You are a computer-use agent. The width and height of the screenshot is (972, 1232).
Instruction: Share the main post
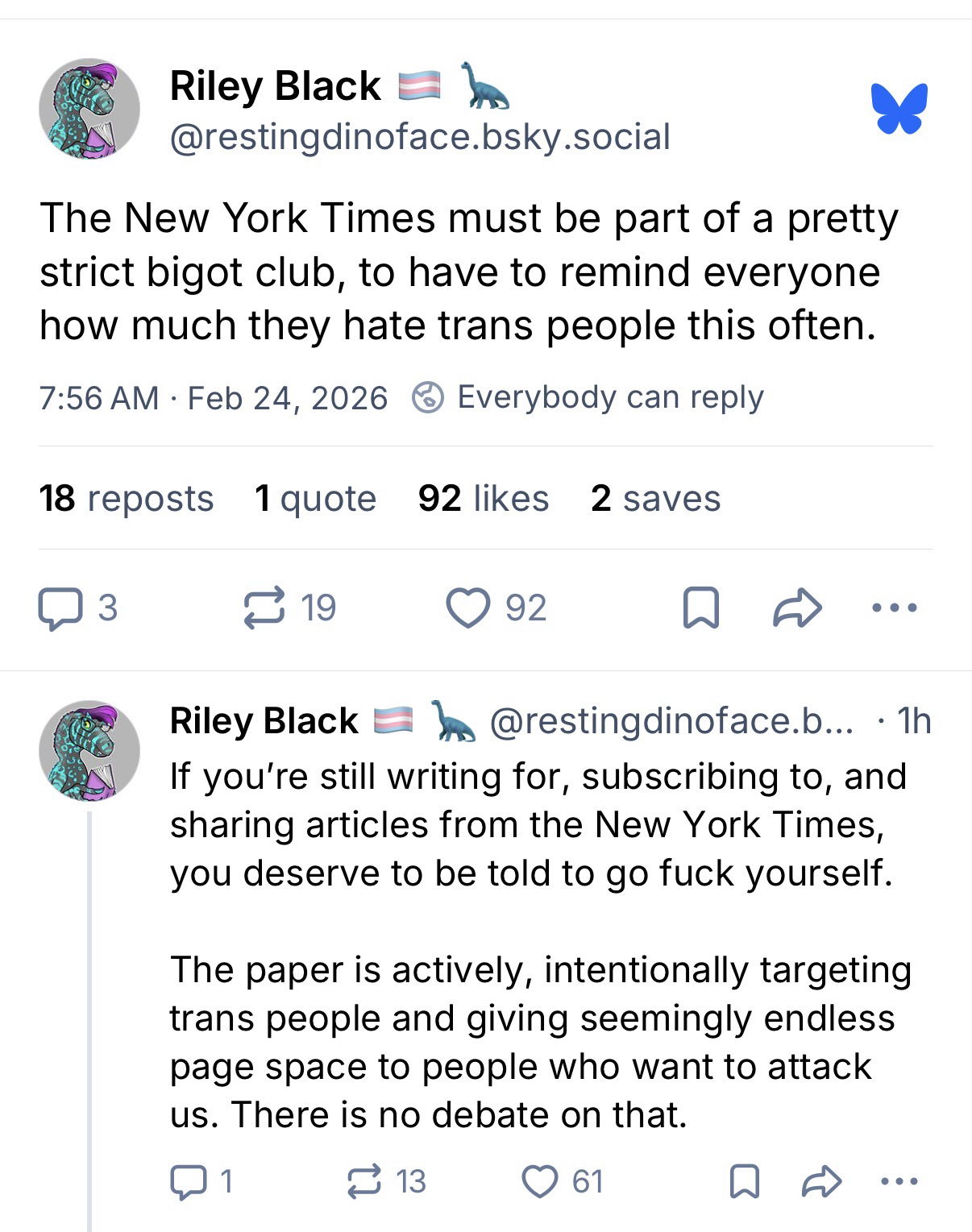tap(797, 608)
